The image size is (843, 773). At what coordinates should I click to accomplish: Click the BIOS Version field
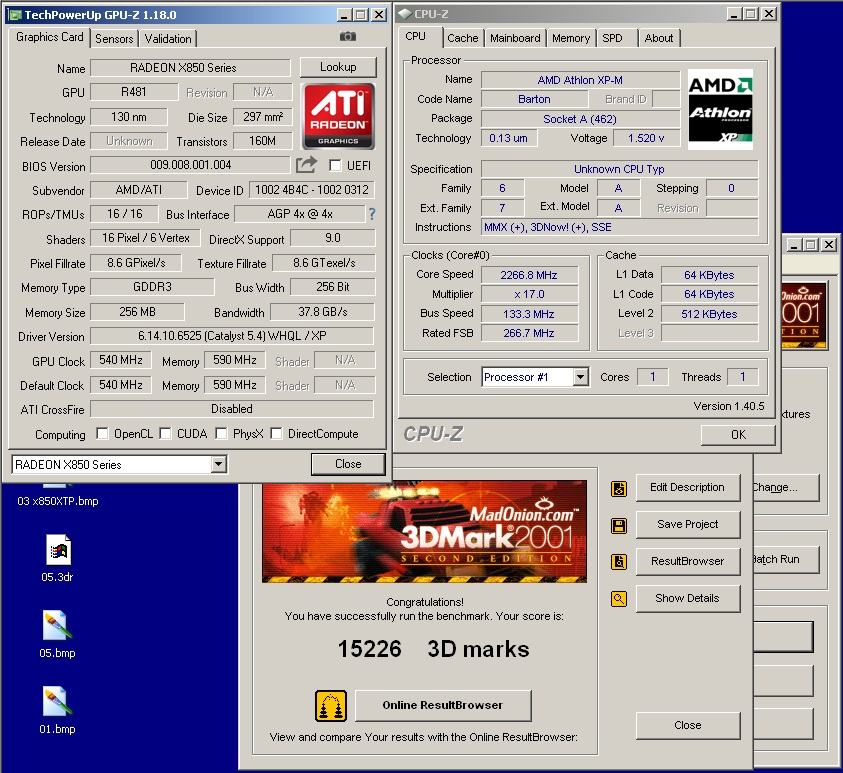coord(190,166)
